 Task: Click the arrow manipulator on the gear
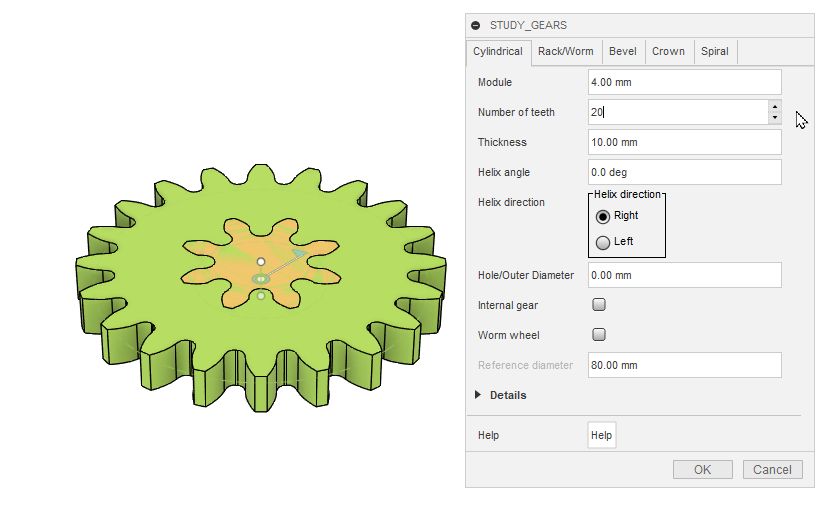point(300,254)
